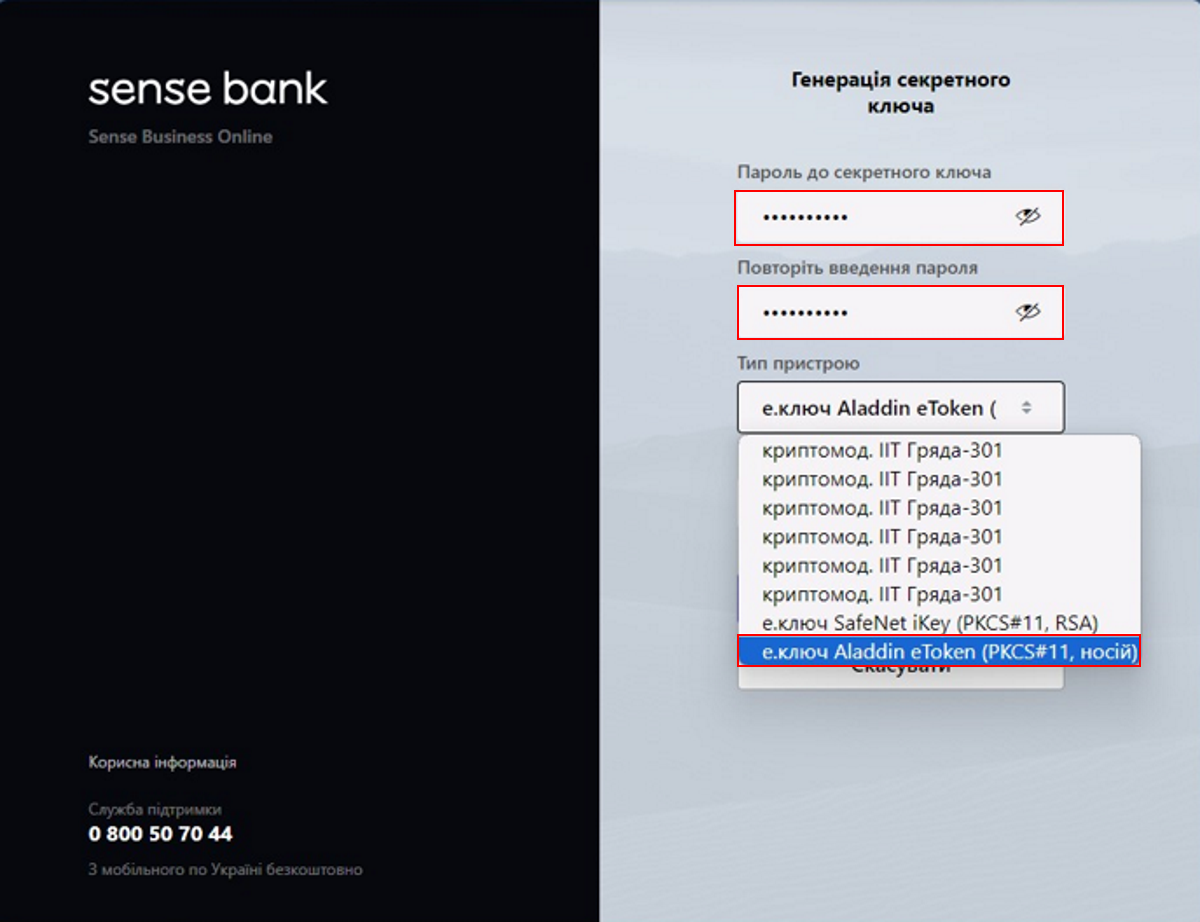Screen dimensions: 1200x922
Task: Click the 'Служба підтримки' label
Action: (155, 810)
